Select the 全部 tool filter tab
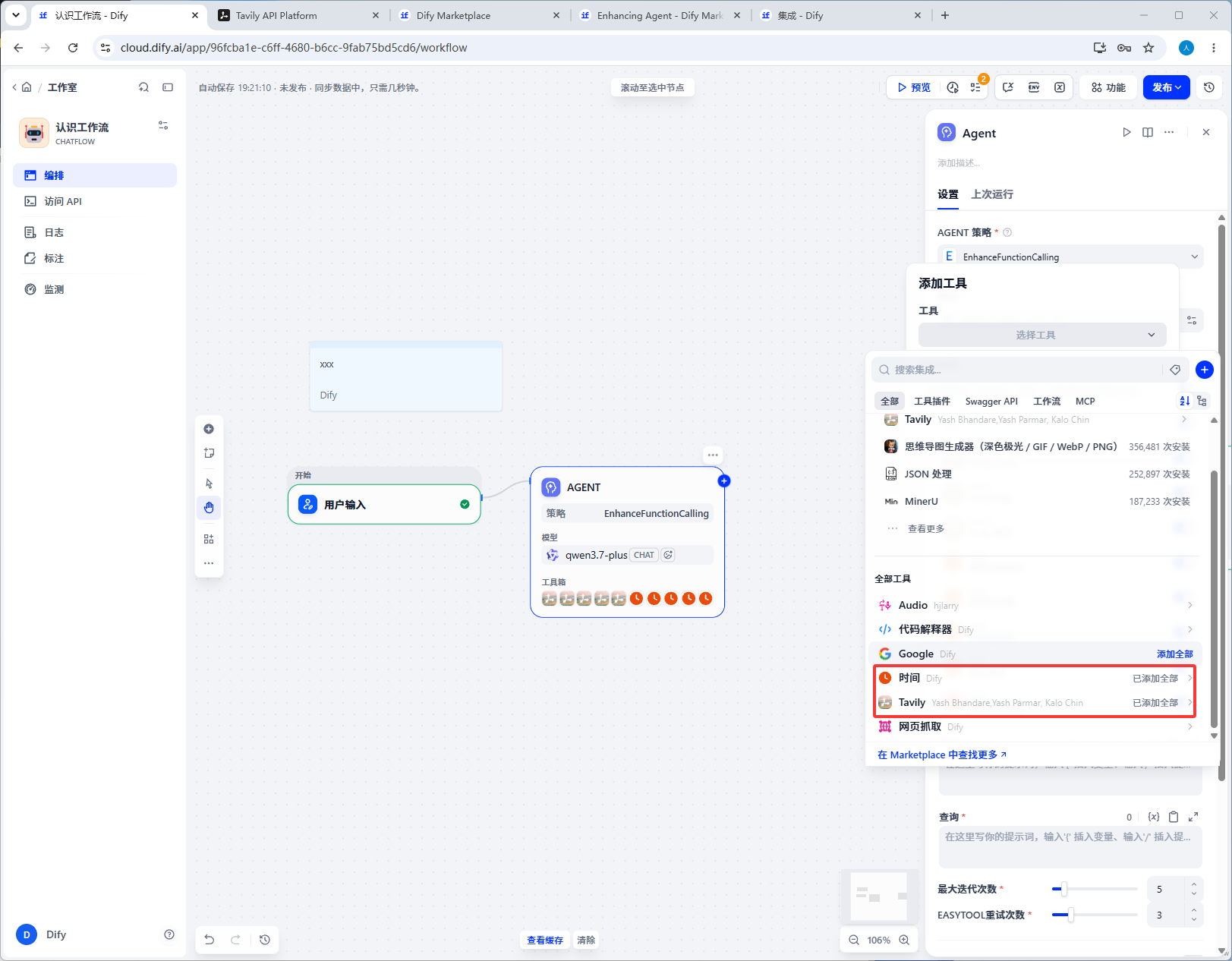 coord(890,401)
